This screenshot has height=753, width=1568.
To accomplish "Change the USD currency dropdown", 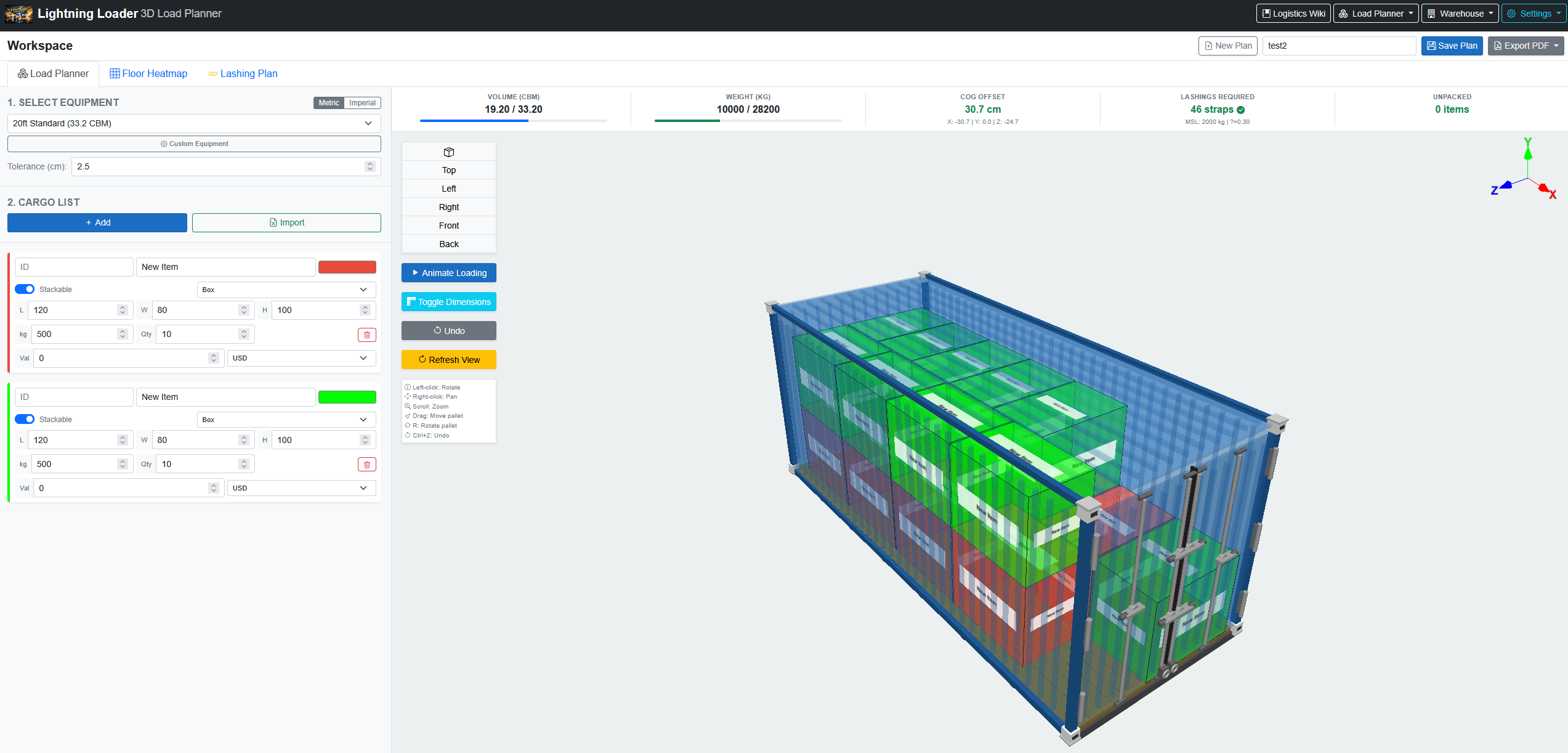I will click(301, 358).
